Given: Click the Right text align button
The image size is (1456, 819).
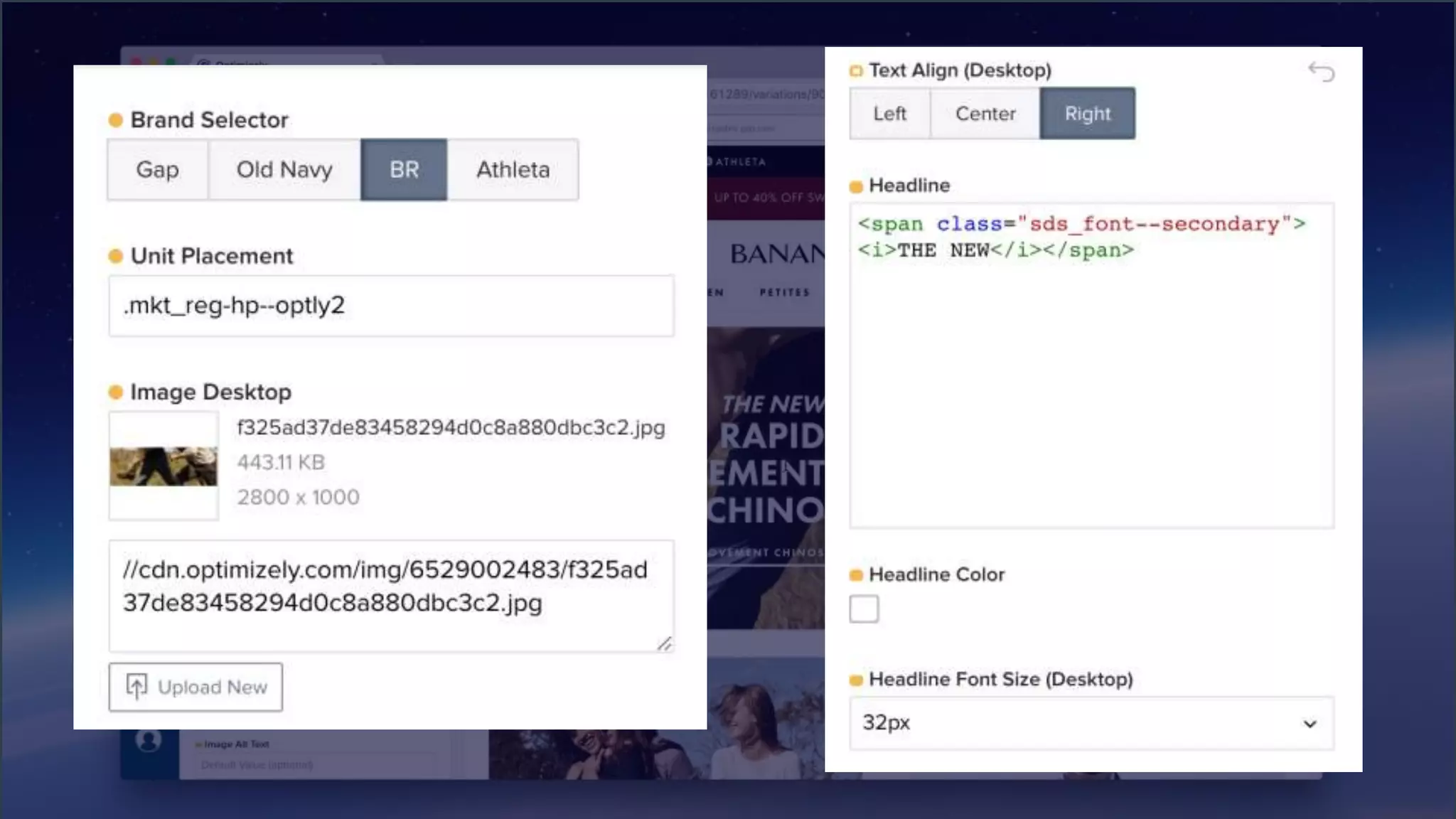Looking at the screenshot, I should (x=1087, y=114).
